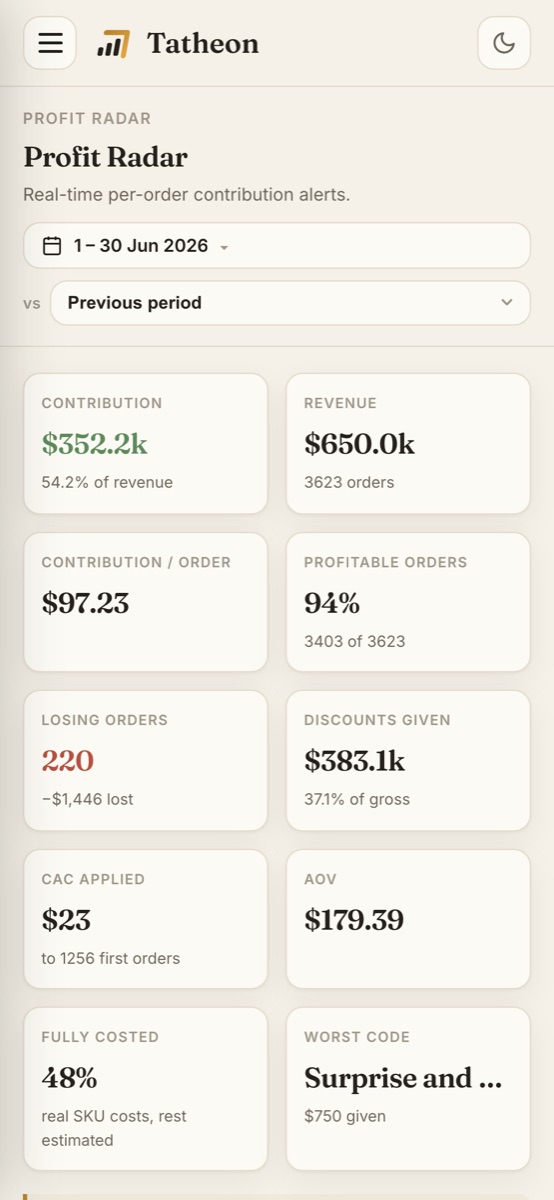
Task: Open the AOV $179.39 card
Action: (x=408, y=919)
